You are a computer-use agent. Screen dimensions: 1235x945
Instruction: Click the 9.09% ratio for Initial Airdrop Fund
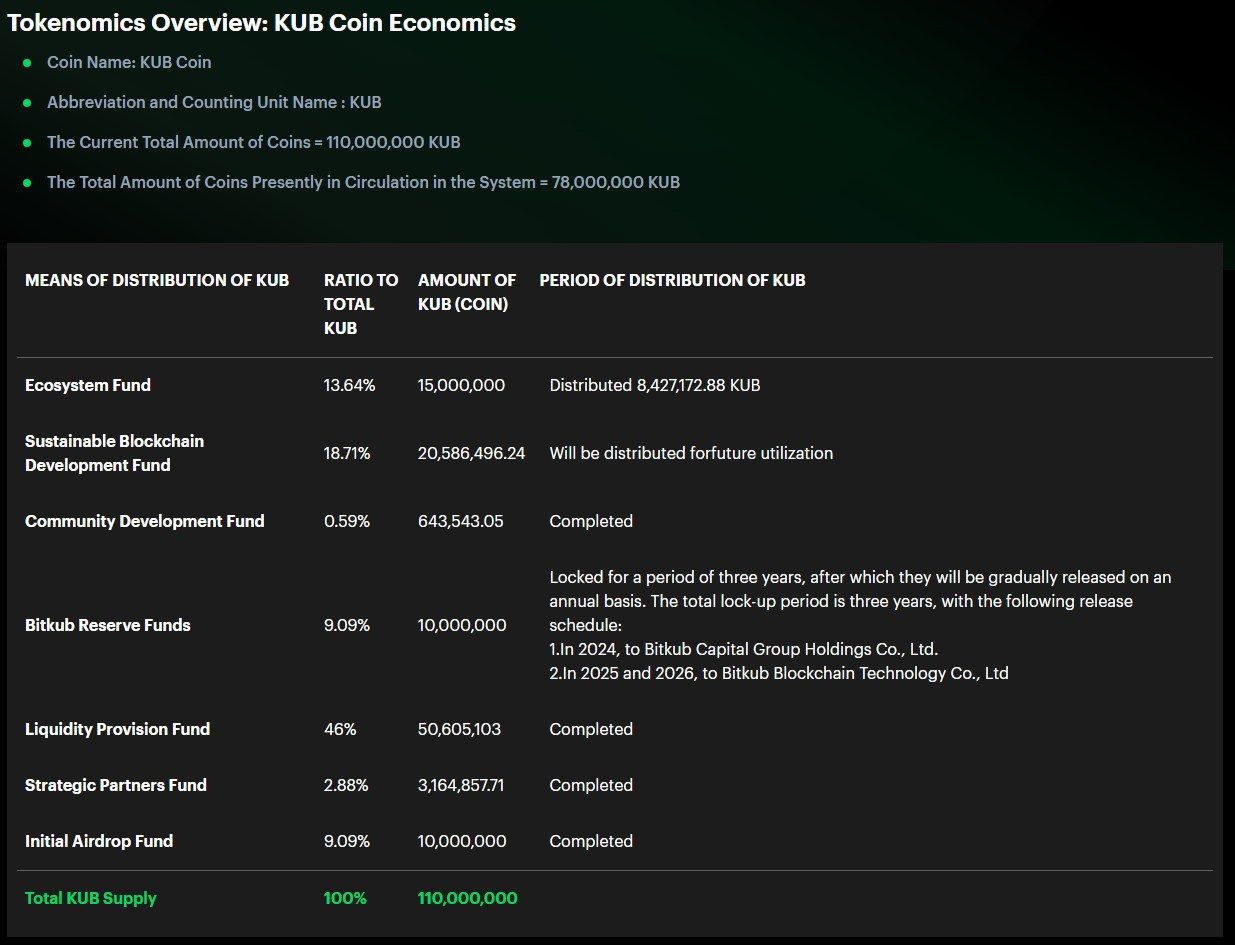pyautogui.click(x=347, y=841)
